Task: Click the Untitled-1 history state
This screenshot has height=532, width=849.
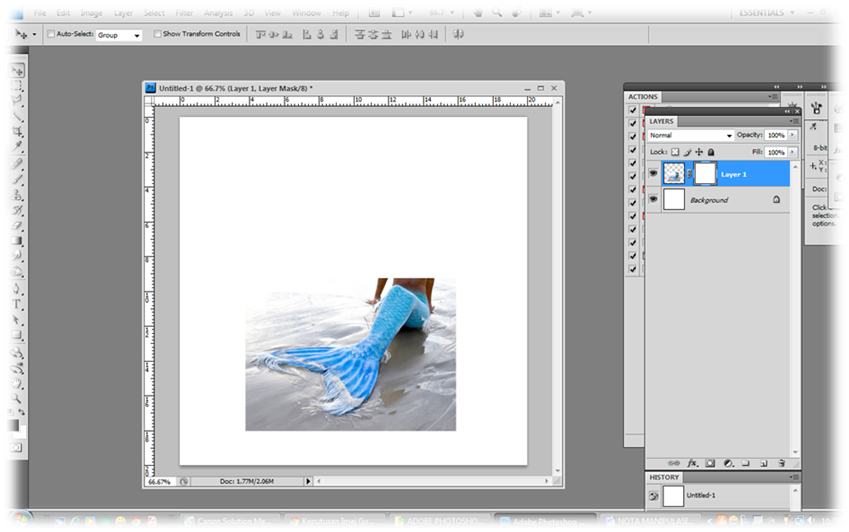Action: 718,495
